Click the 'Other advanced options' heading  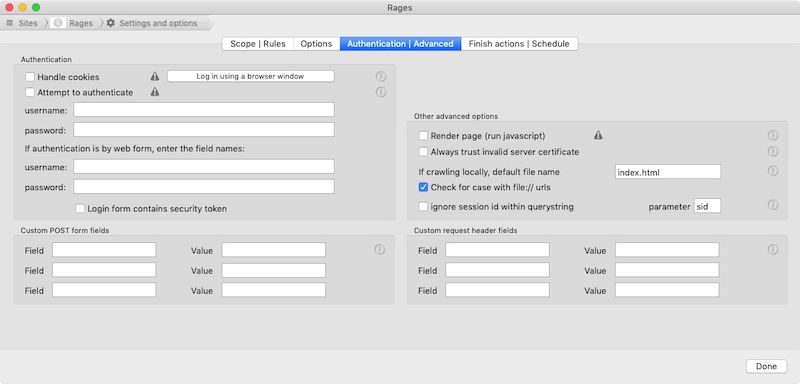pyautogui.click(x=456, y=116)
